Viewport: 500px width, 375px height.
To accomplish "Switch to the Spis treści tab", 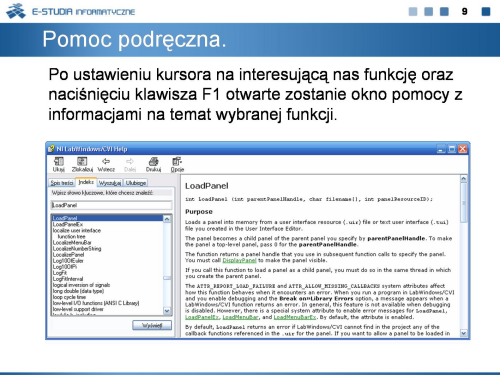I will pos(62,183).
